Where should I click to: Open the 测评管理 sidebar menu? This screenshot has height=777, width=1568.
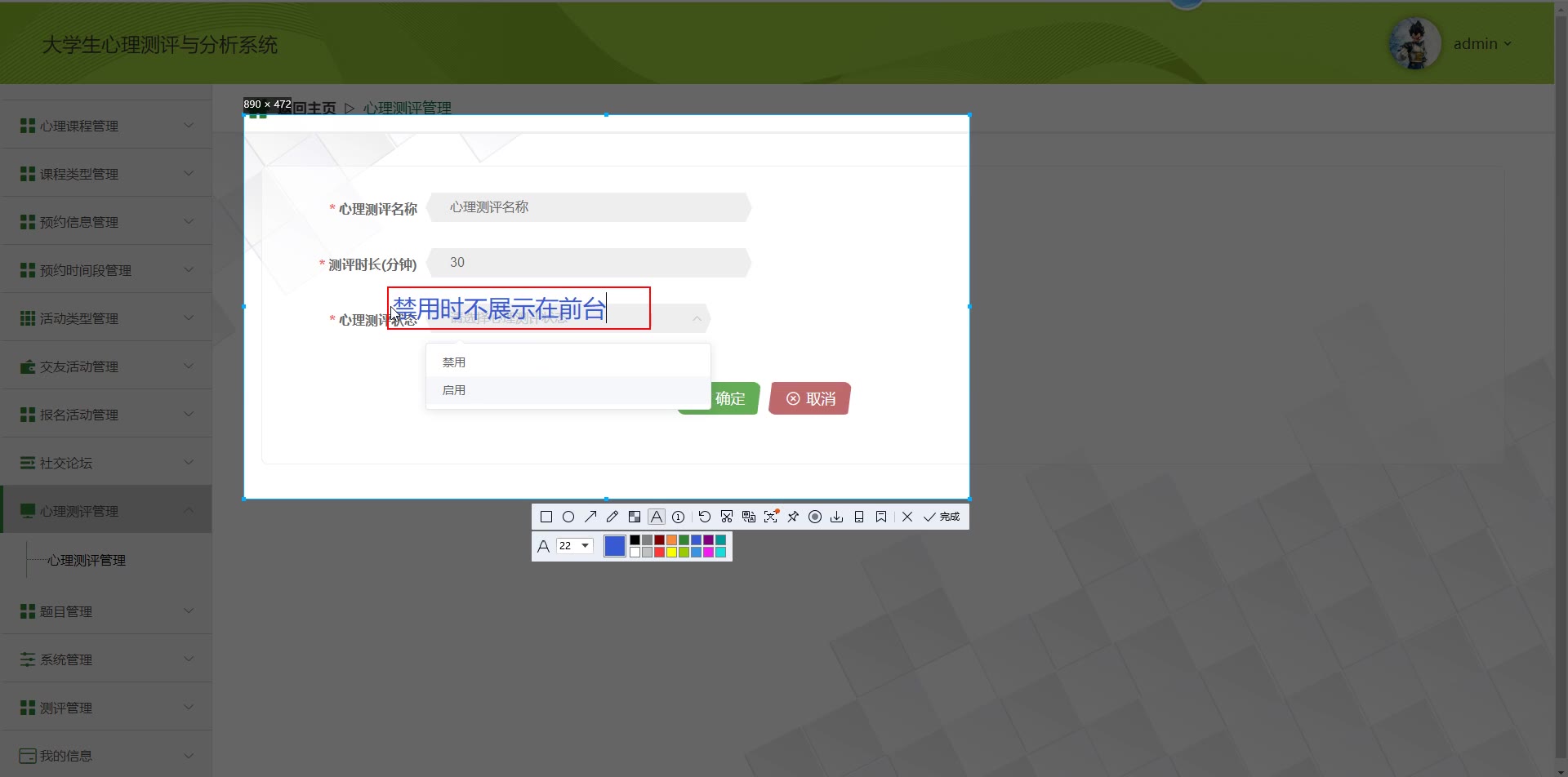(106, 708)
